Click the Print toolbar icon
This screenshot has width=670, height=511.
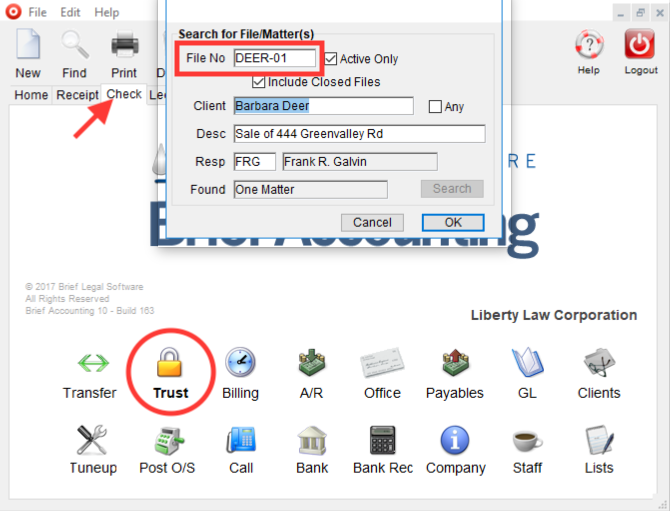124,45
